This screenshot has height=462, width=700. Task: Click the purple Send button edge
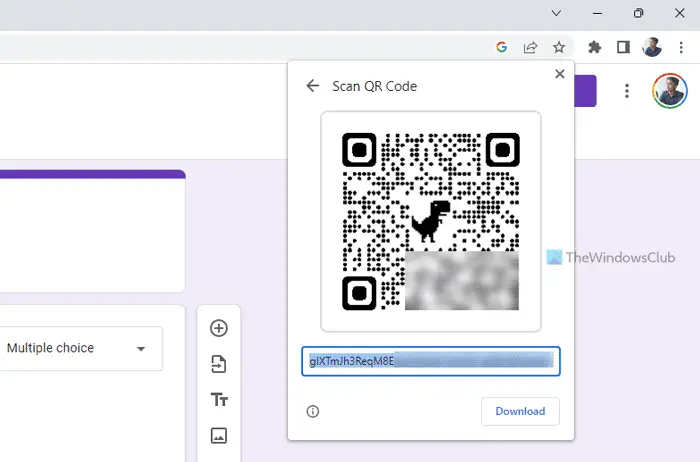[x=585, y=91]
